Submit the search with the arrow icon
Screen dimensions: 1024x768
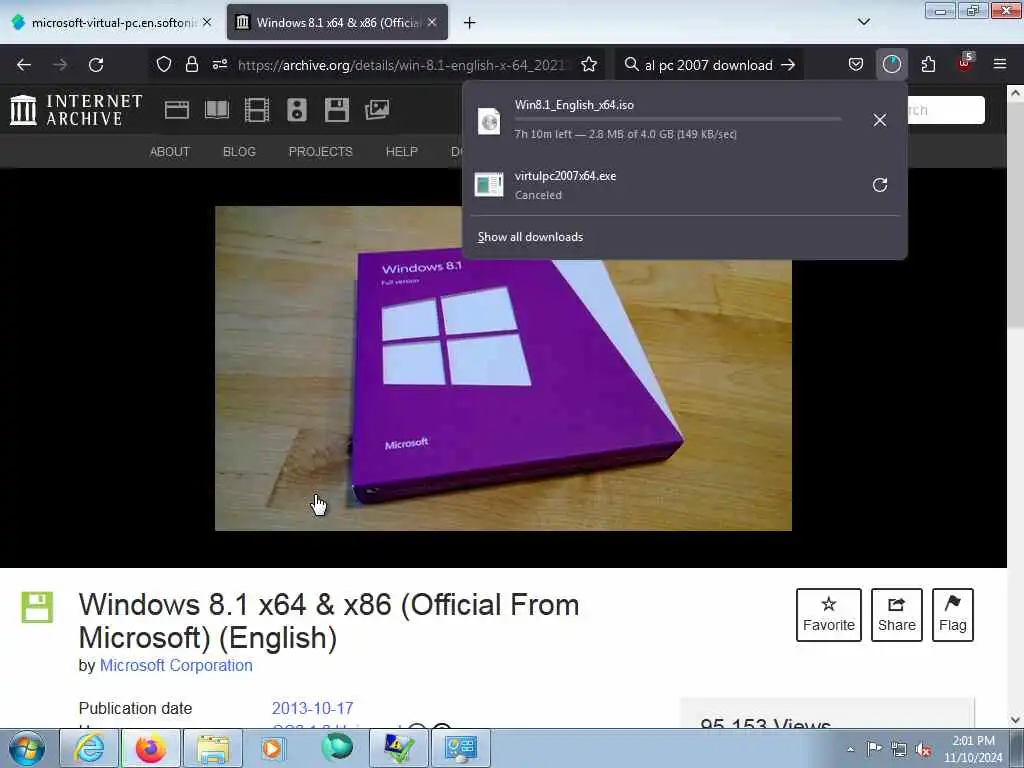tap(788, 65)
